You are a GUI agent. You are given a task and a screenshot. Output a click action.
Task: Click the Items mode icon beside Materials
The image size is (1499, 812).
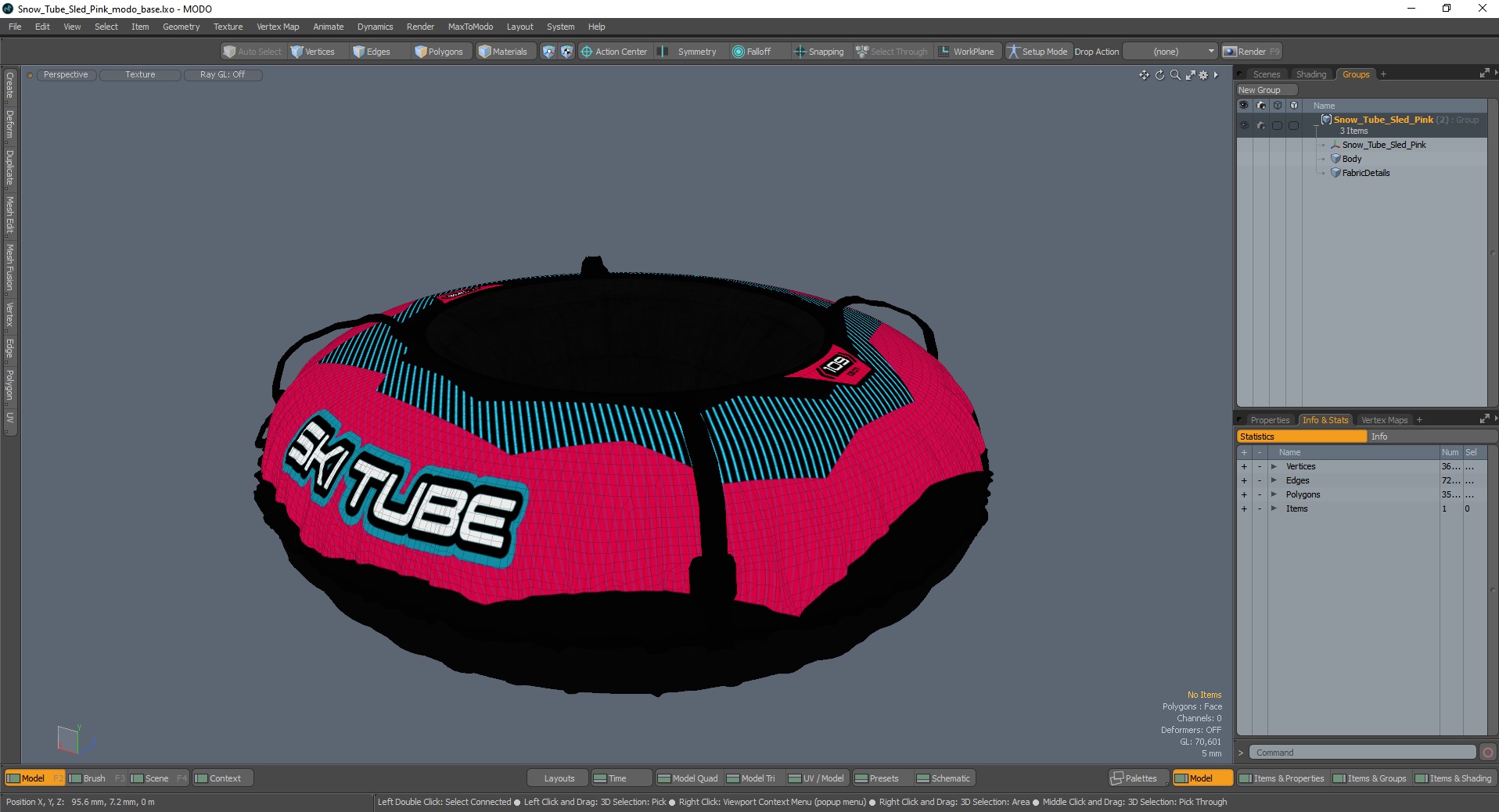(548, 52)
